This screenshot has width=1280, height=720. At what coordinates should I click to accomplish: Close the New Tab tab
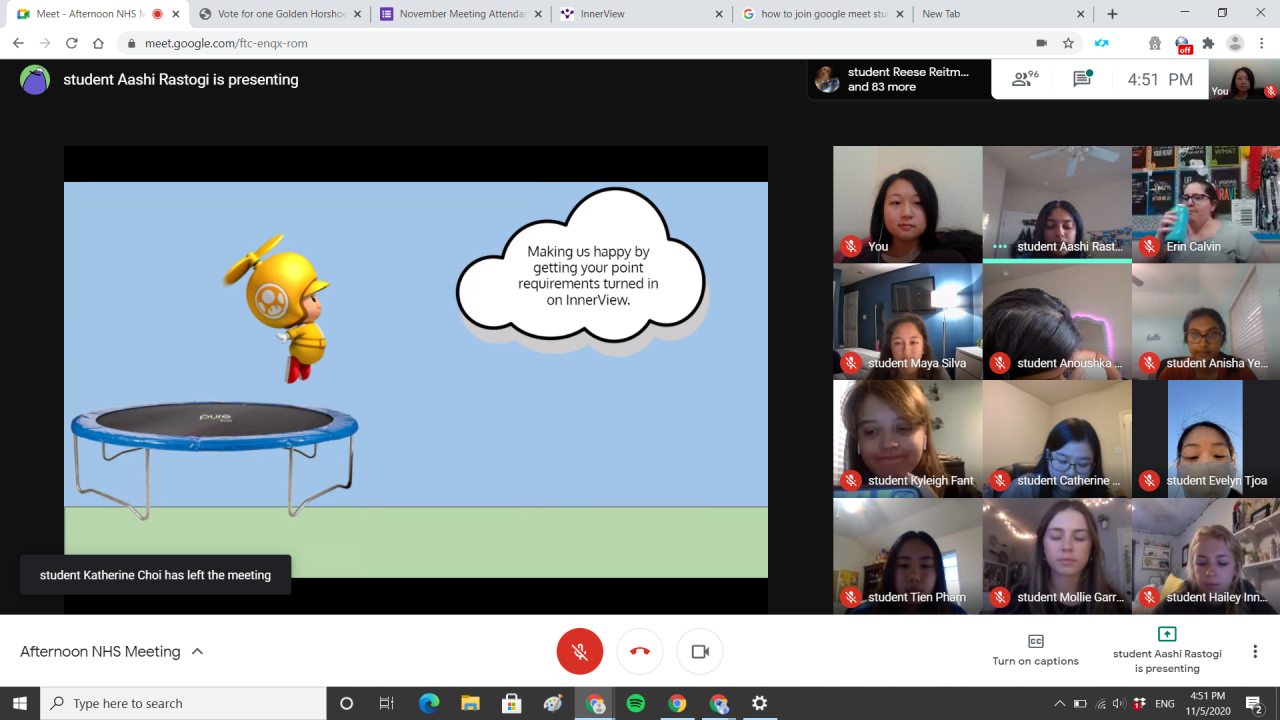(1081, 14)
